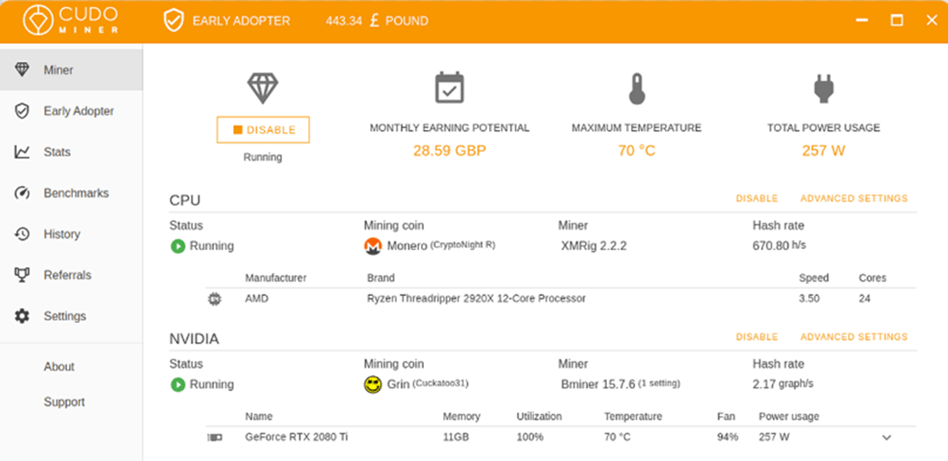Viewport: 948px width, 461px height.
Task: Open CPU Advanced Settings
Action: (x=854, y=198)
